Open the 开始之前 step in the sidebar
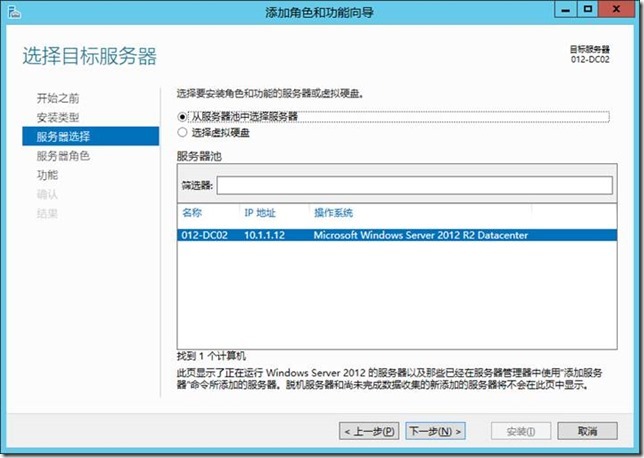 click(58, 98)
